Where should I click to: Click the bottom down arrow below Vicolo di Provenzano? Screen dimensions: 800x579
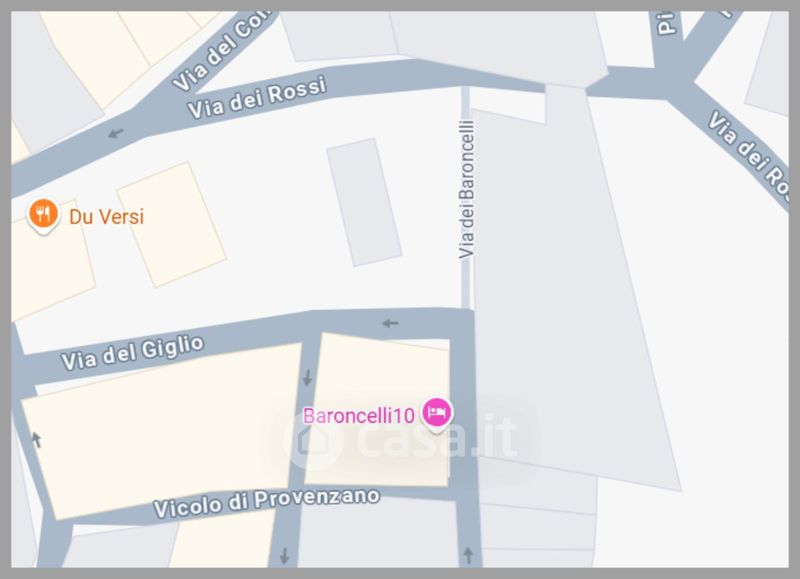tap(285, 556)
